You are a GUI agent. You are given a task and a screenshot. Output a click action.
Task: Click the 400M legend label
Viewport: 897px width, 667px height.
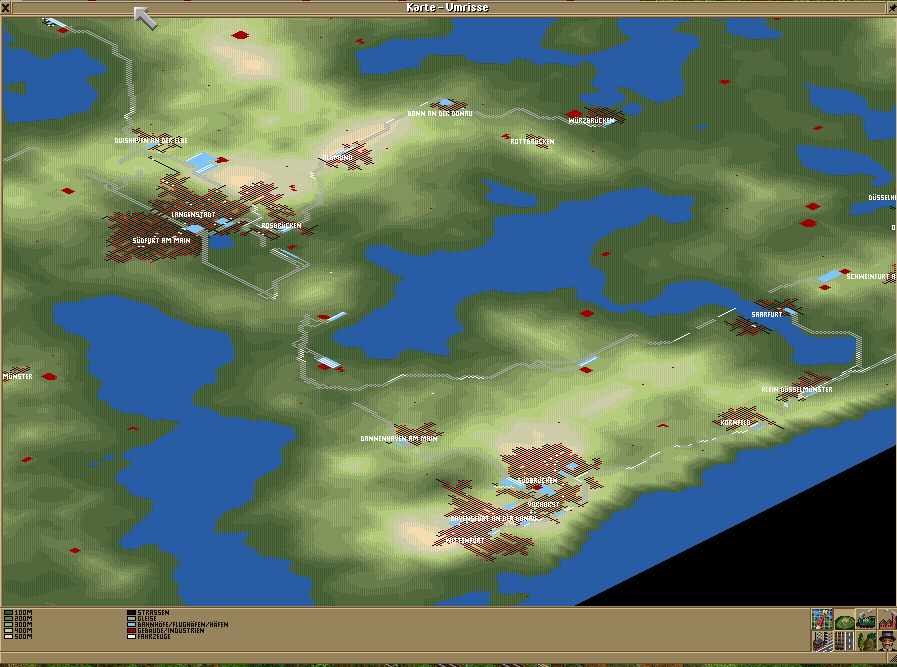point(23,631)
